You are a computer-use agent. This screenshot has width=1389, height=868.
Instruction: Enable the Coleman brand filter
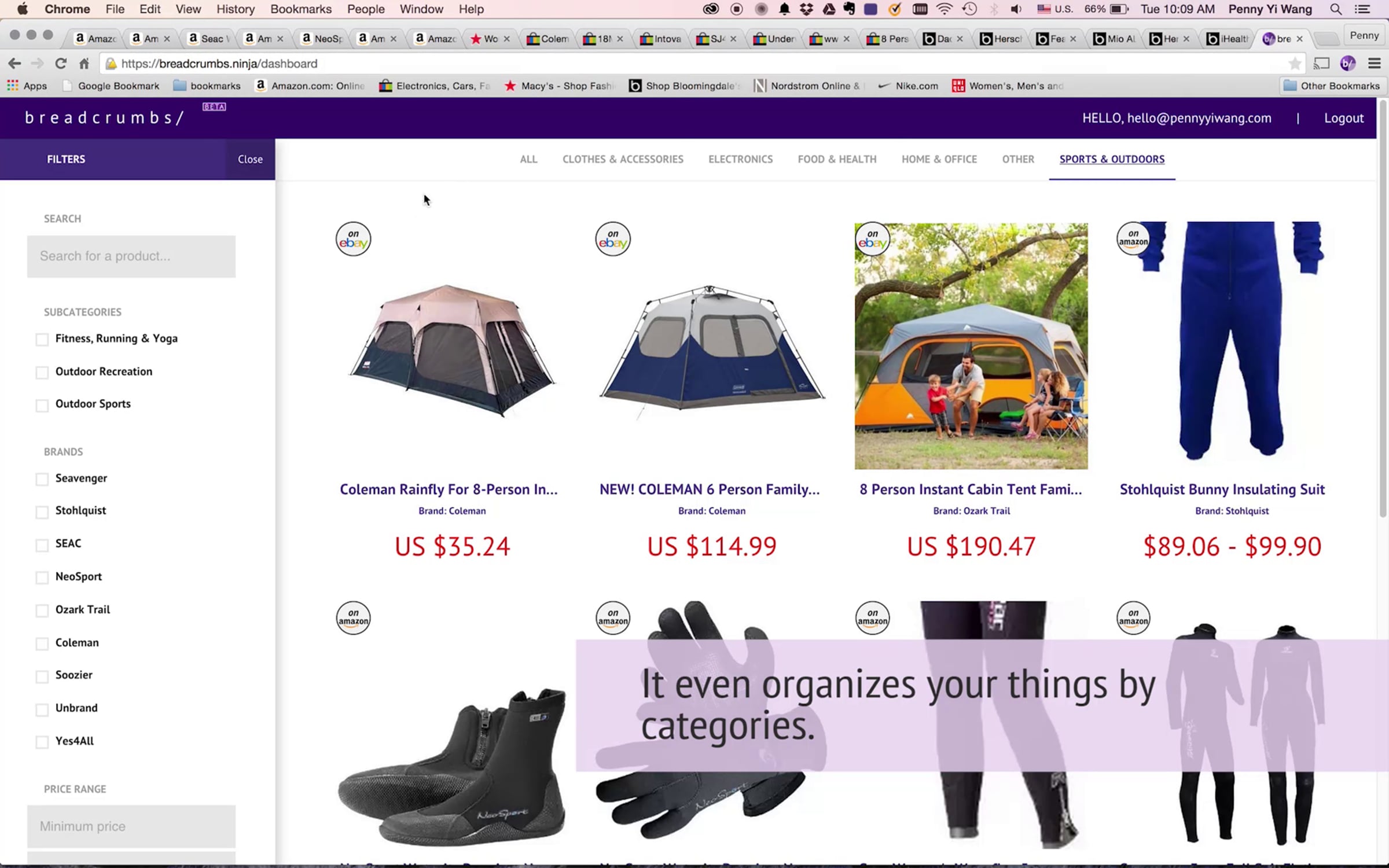(x=42, y=643)
